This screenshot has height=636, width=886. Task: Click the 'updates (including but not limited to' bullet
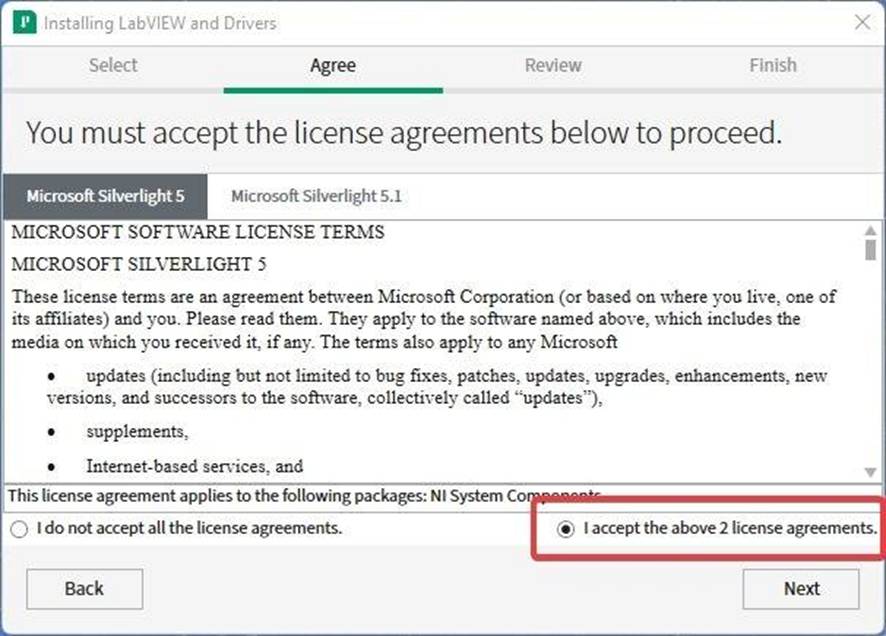tap(437, 387)
